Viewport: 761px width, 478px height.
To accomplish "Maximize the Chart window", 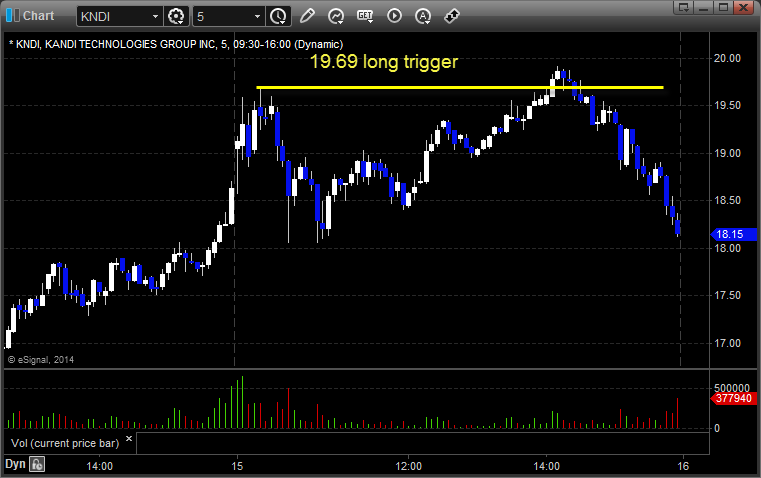I will click(x=723, y=7).
